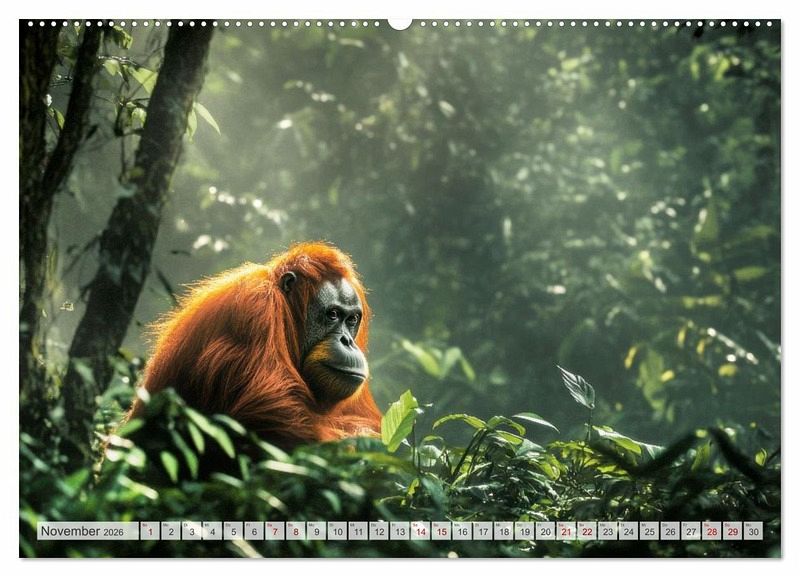This screenshot has height=577, width=800.
Task: Click day 27 in the calendar strip
Action: (691, 531)
